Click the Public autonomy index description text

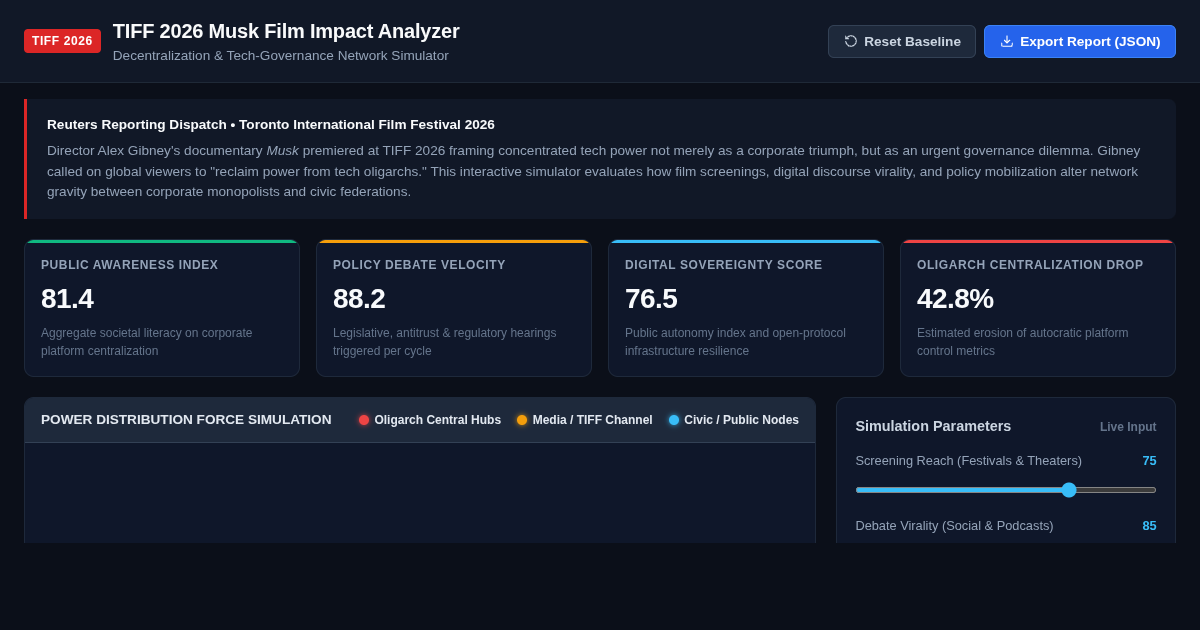coord(735,342)
